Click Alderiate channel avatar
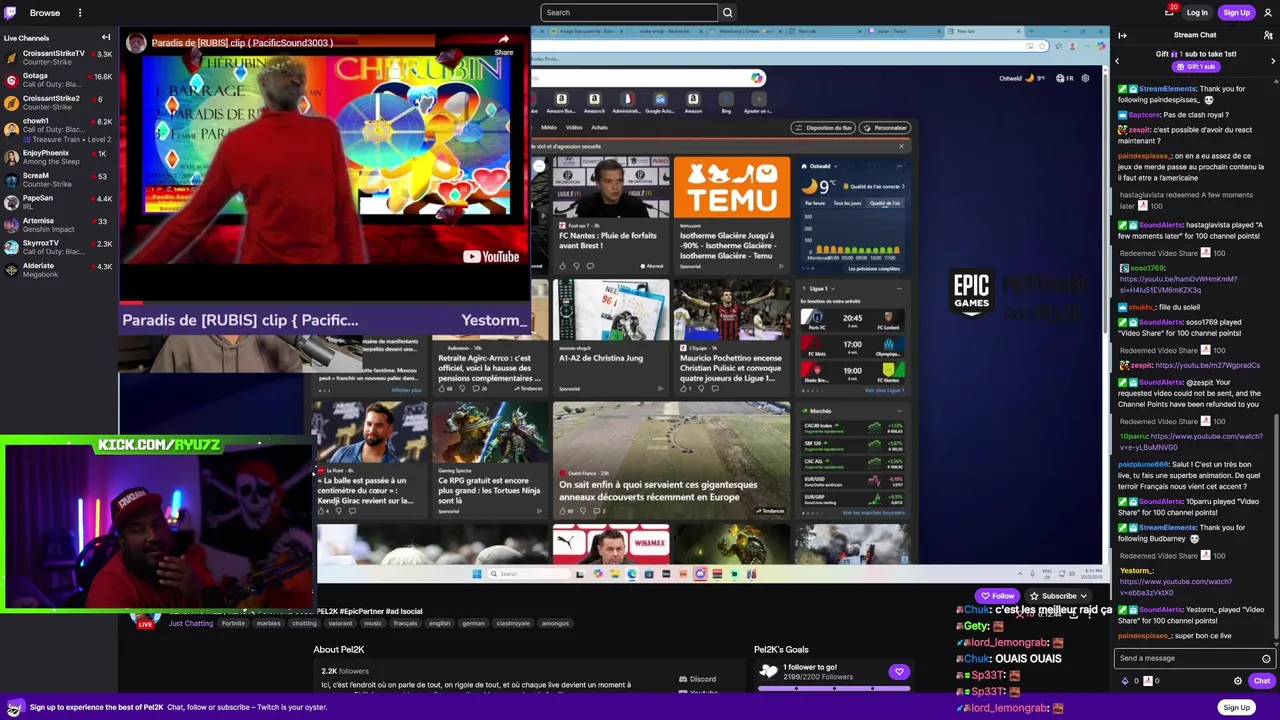Screen dimensions: 1280x720 11,270
